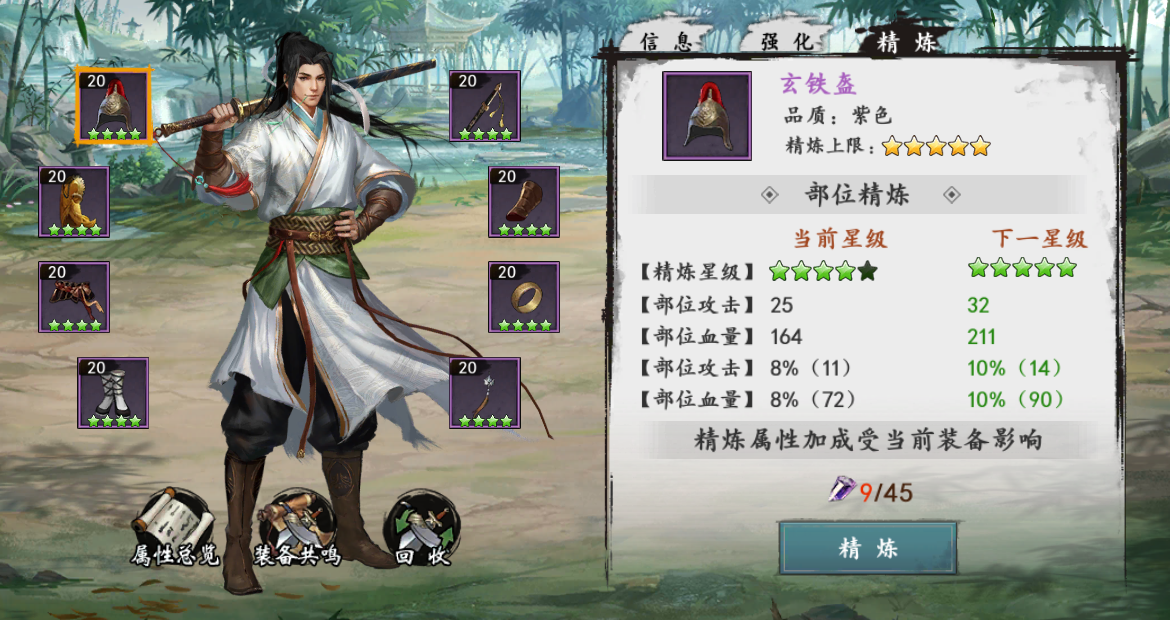The image size is (1170, 620).
Task: Open 装备共鸣 equipment resonance
Action: [298, 528]
